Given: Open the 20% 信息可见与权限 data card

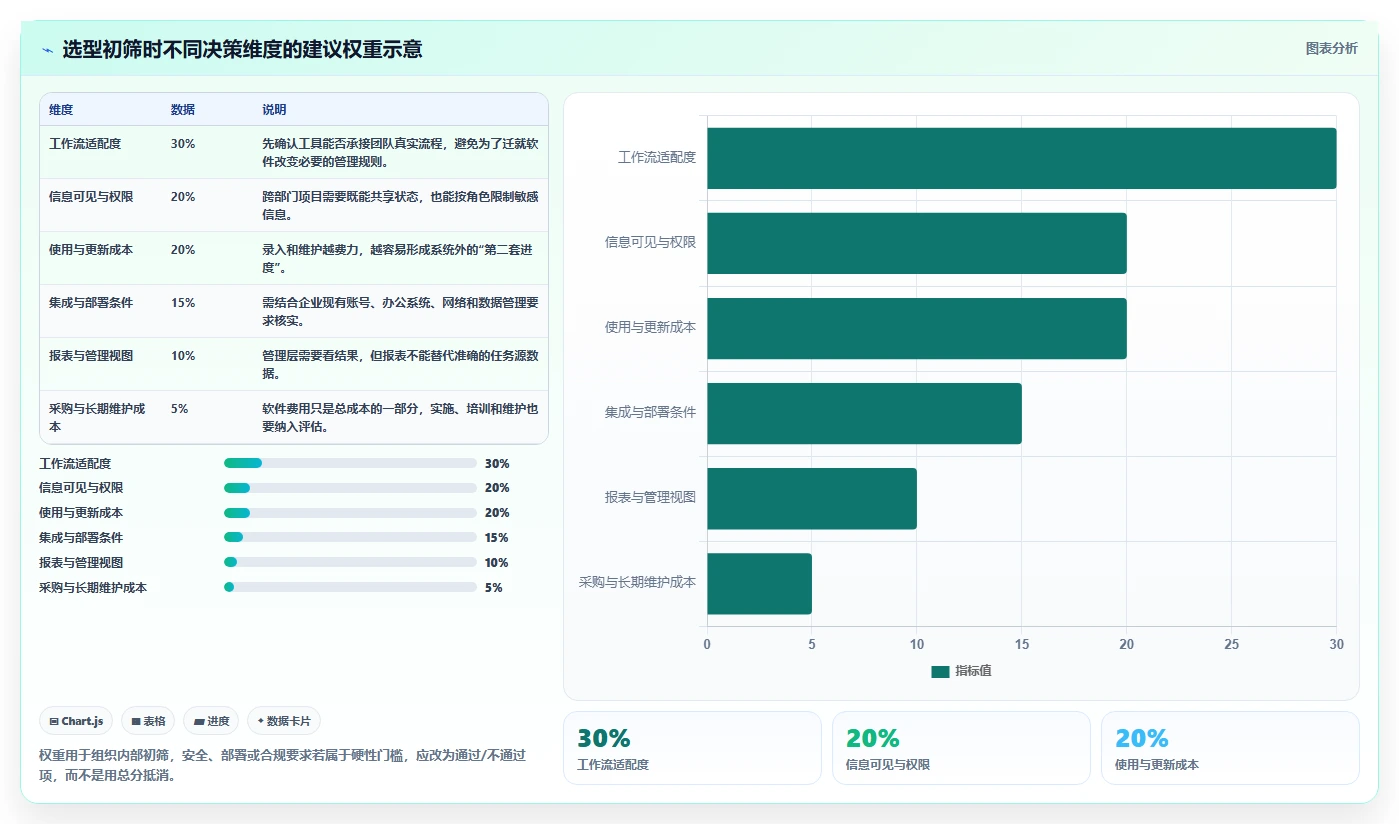Looking at the screenshot, I should click(961, 748).
